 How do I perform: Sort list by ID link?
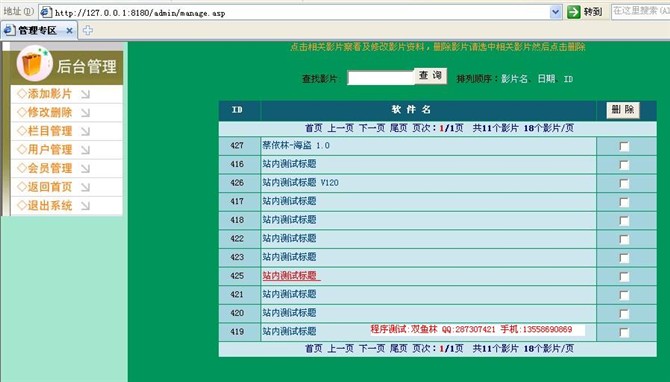[568, 79]
